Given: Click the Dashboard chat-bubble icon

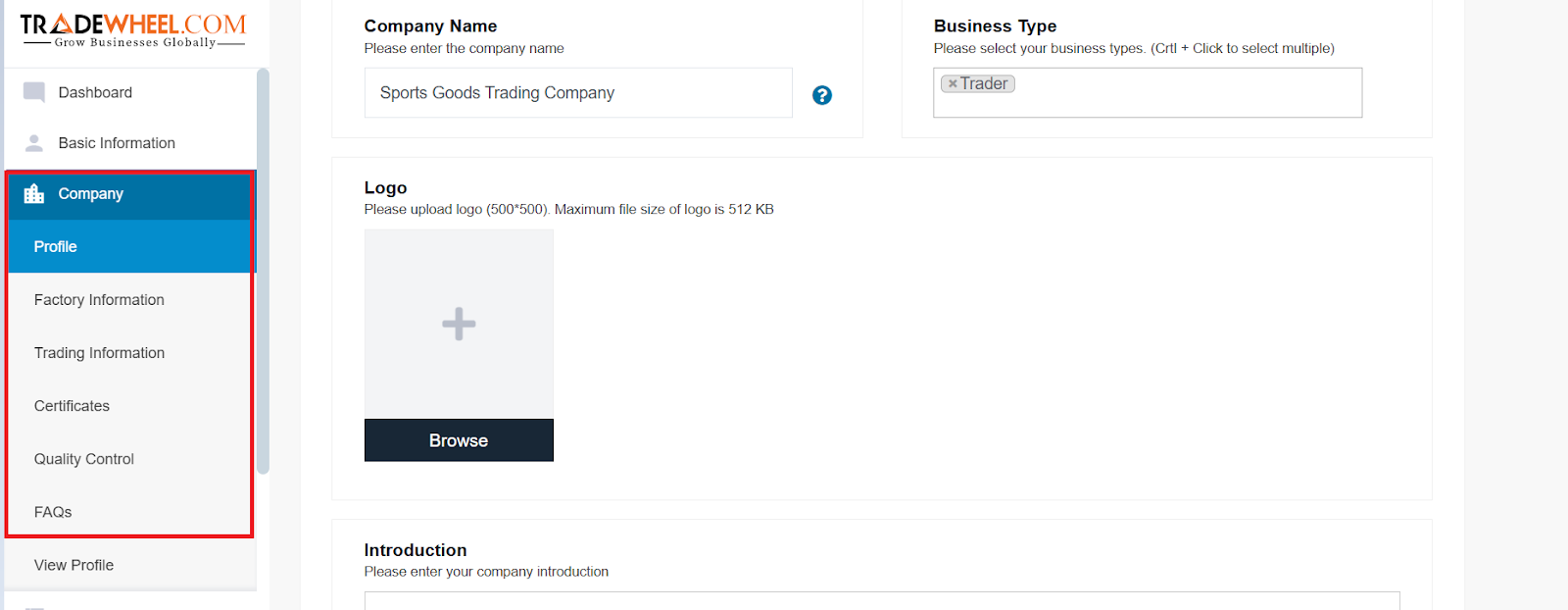Looking at the screenshot, I should click(x=34, y=92).
